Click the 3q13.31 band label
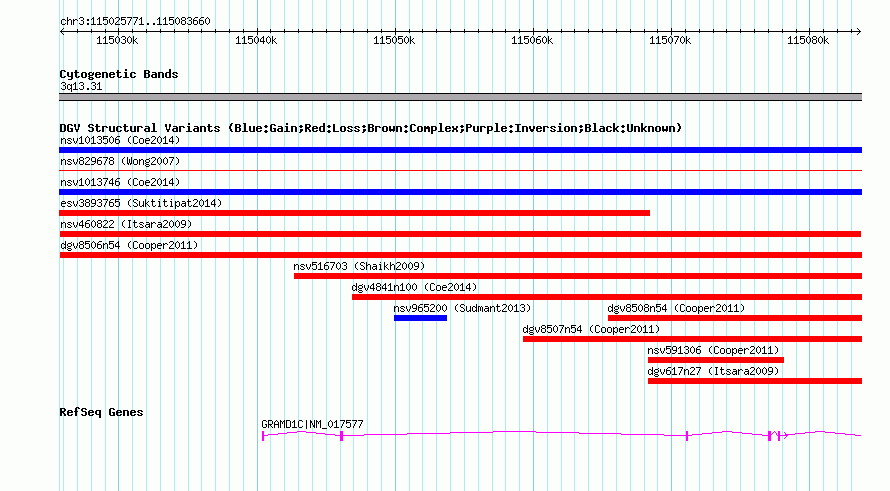Image resolution: width=890 pixels, height=491 pixels. point(81,86)
